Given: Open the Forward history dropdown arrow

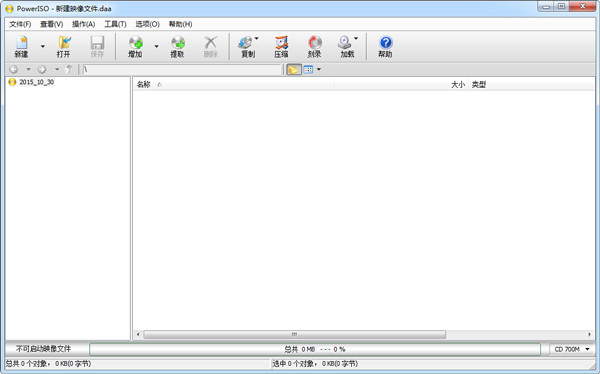Looking at the screenshot, I should pos(57,69).
